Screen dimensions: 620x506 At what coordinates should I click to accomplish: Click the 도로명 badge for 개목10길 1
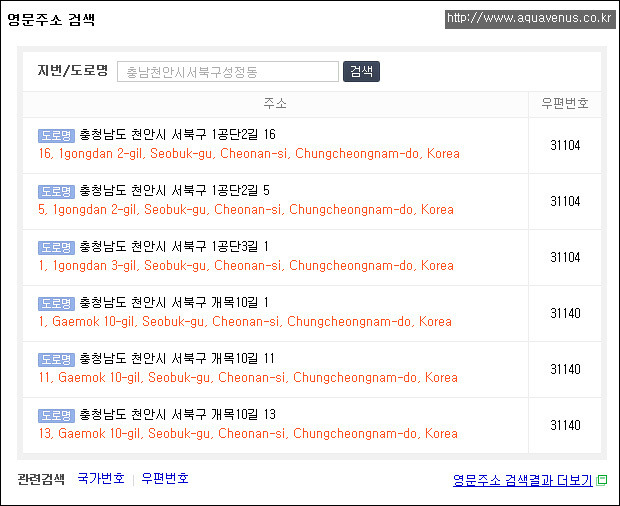(x=56, y=304)
